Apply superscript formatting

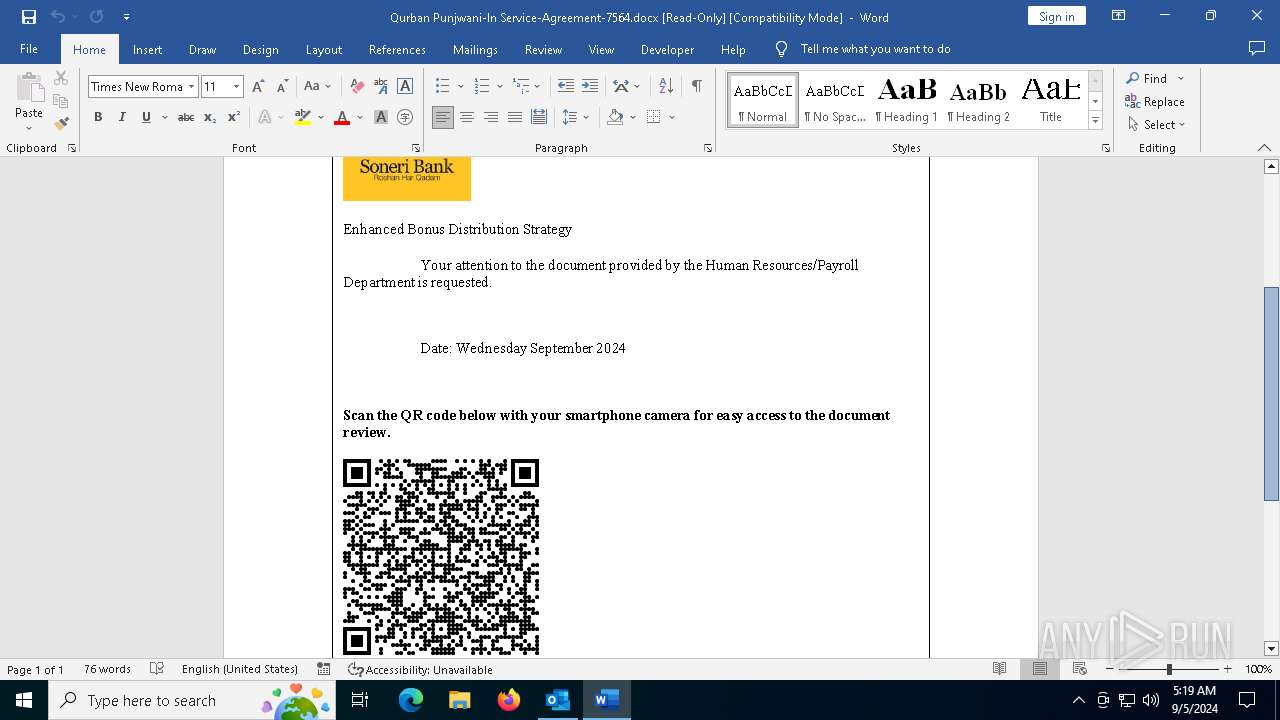234,117
